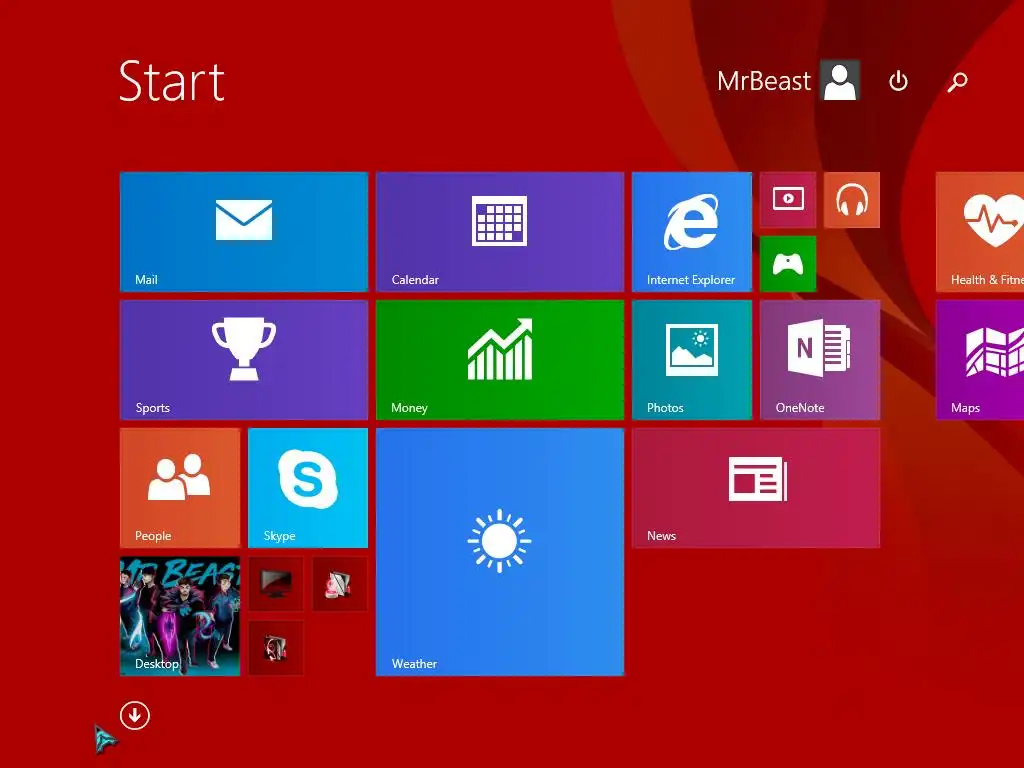Open the People tile
Image resolution: width=1024 pixels, height=768 pixels.
(180, 488)
